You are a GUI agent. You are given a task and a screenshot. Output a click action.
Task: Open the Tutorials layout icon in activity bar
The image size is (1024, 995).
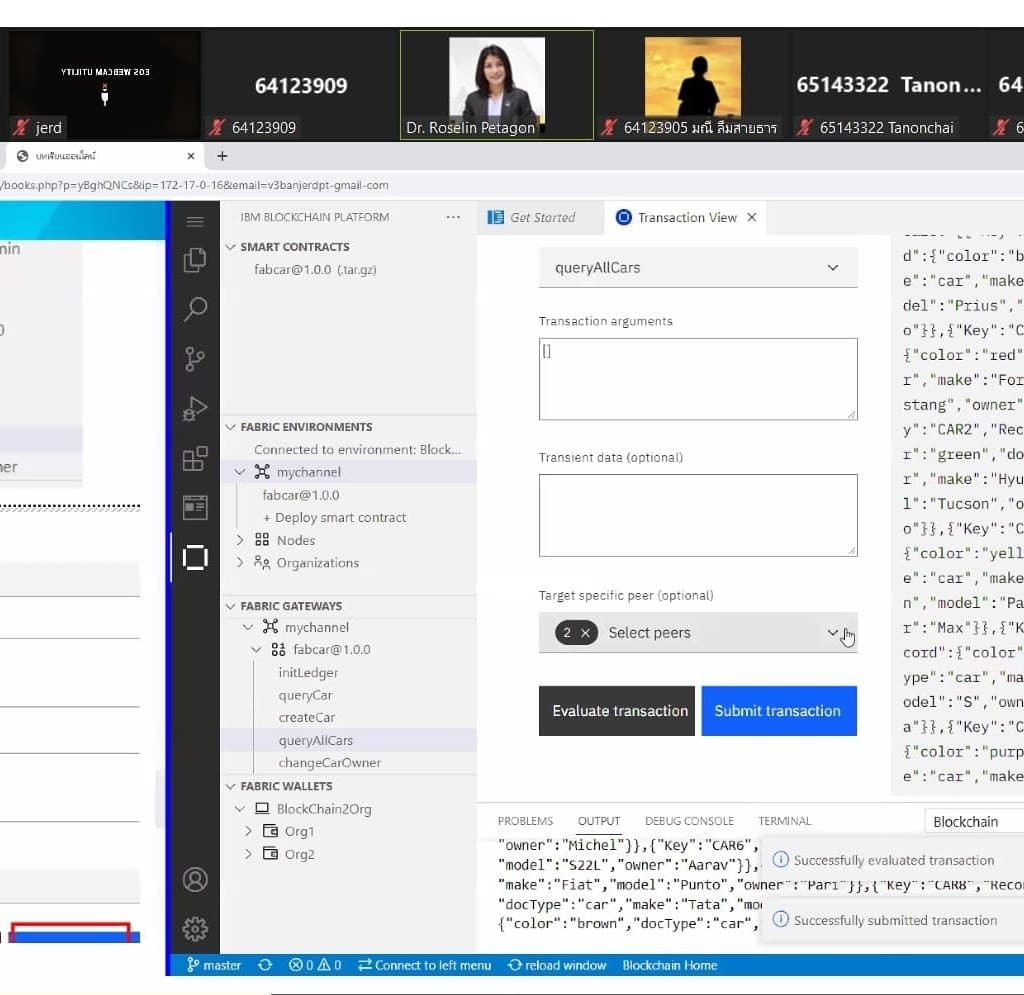pyautogui.click(x=195, y=507)
